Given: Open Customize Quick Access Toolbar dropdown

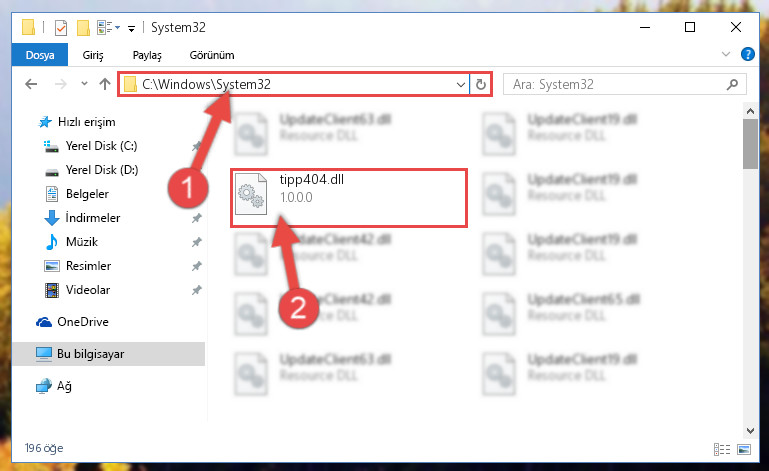Looking at the screenshot, I should tap(131, 28).
